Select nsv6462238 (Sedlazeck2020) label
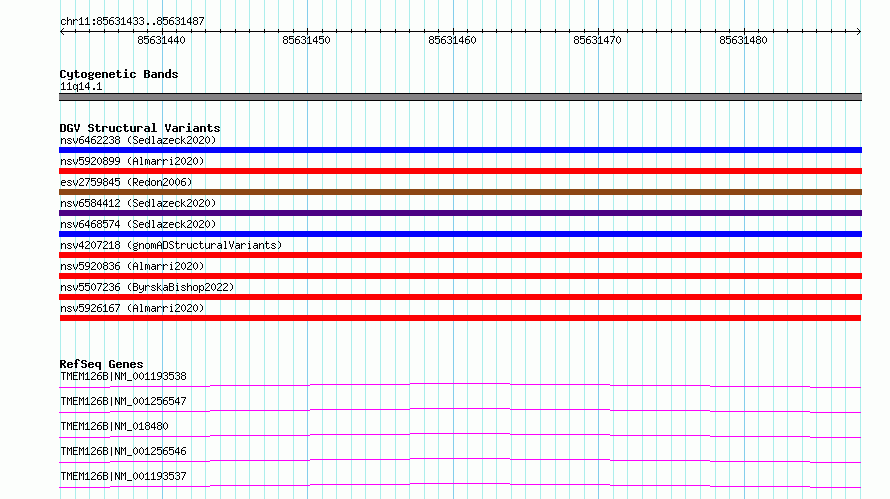The width and height of the screenshot is (890, 499). (138, 140)
